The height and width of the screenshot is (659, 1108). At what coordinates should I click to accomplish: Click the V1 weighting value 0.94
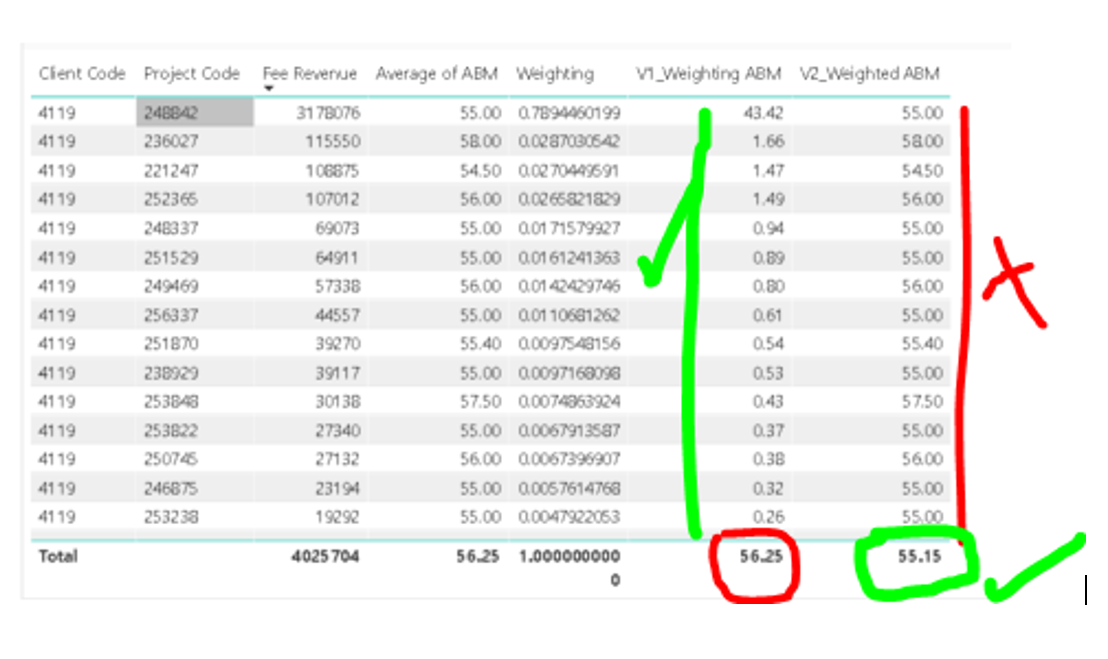(768, 228)
